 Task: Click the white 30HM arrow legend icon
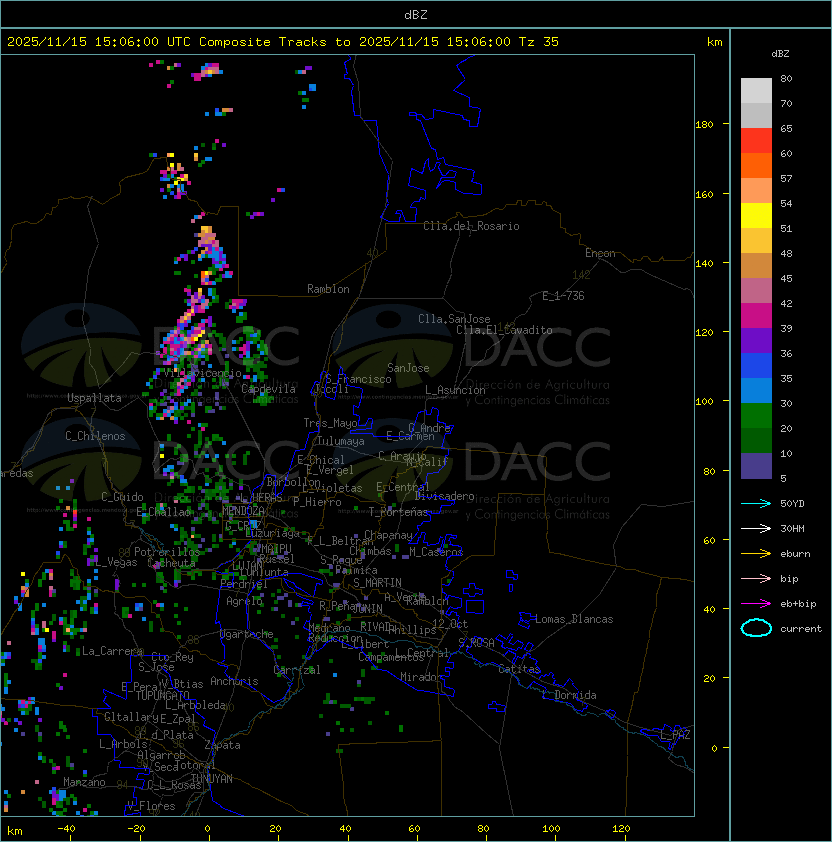pos(756,528)
